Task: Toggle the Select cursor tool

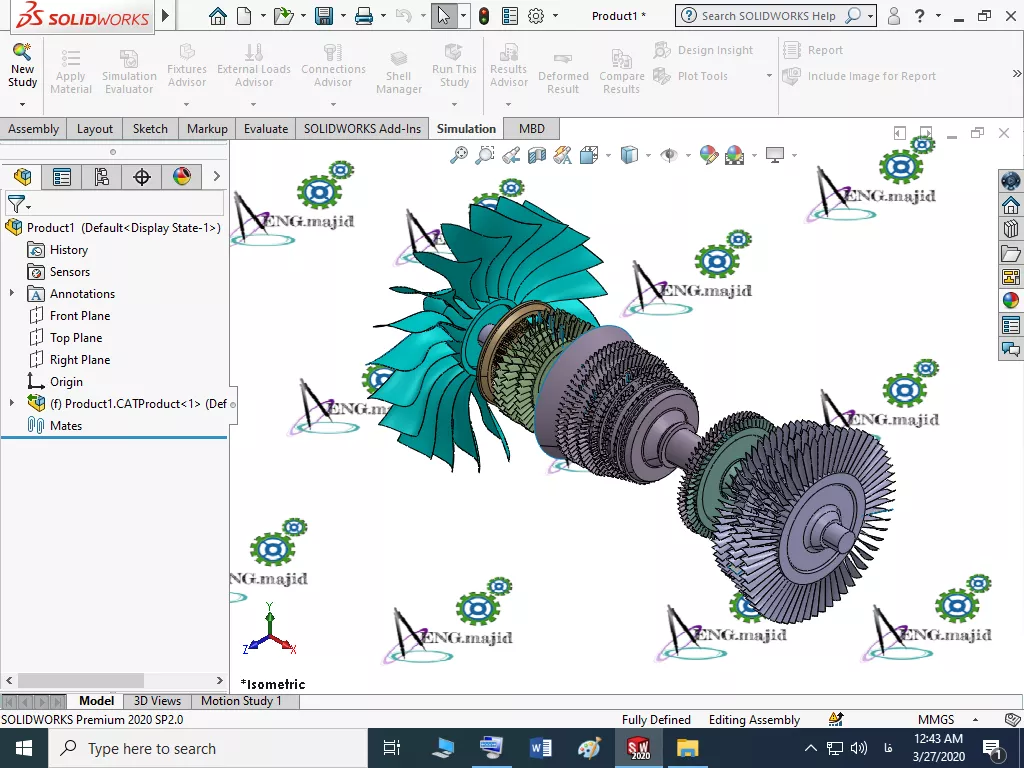Action: (x=444, y=16)
